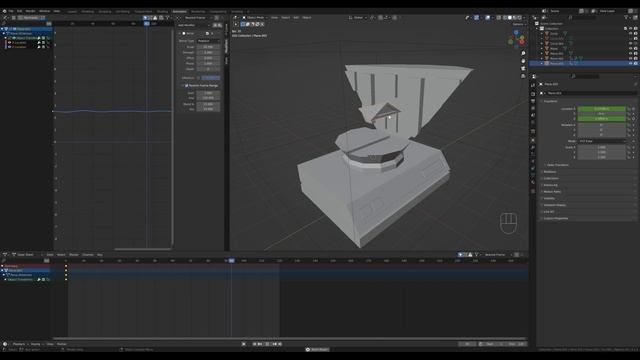The image size is (640, 360).
Task: Select Plane.003 row in the outliner
Action: point(584,64)
